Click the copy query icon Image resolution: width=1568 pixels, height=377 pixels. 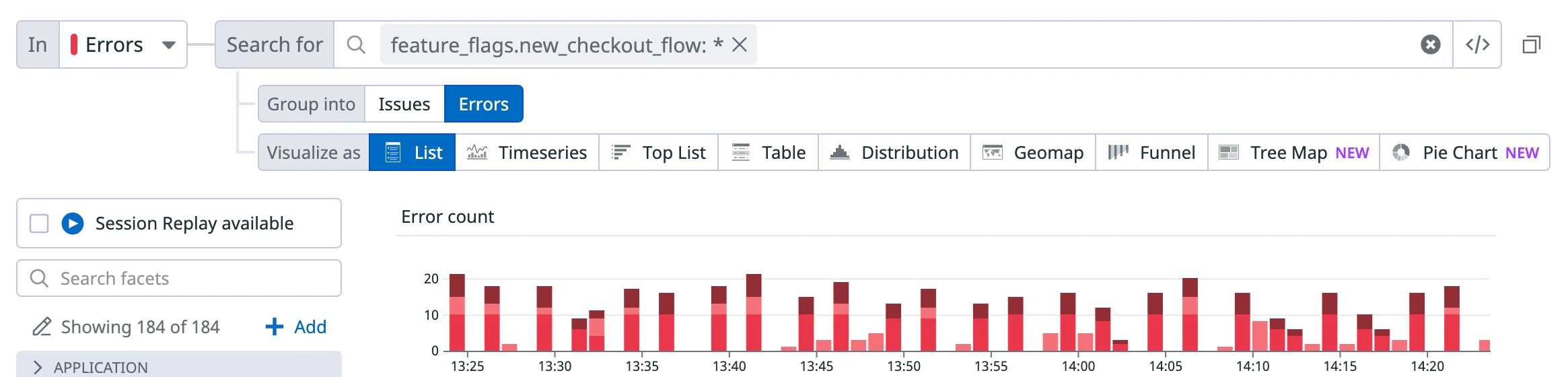(1531, 45)
